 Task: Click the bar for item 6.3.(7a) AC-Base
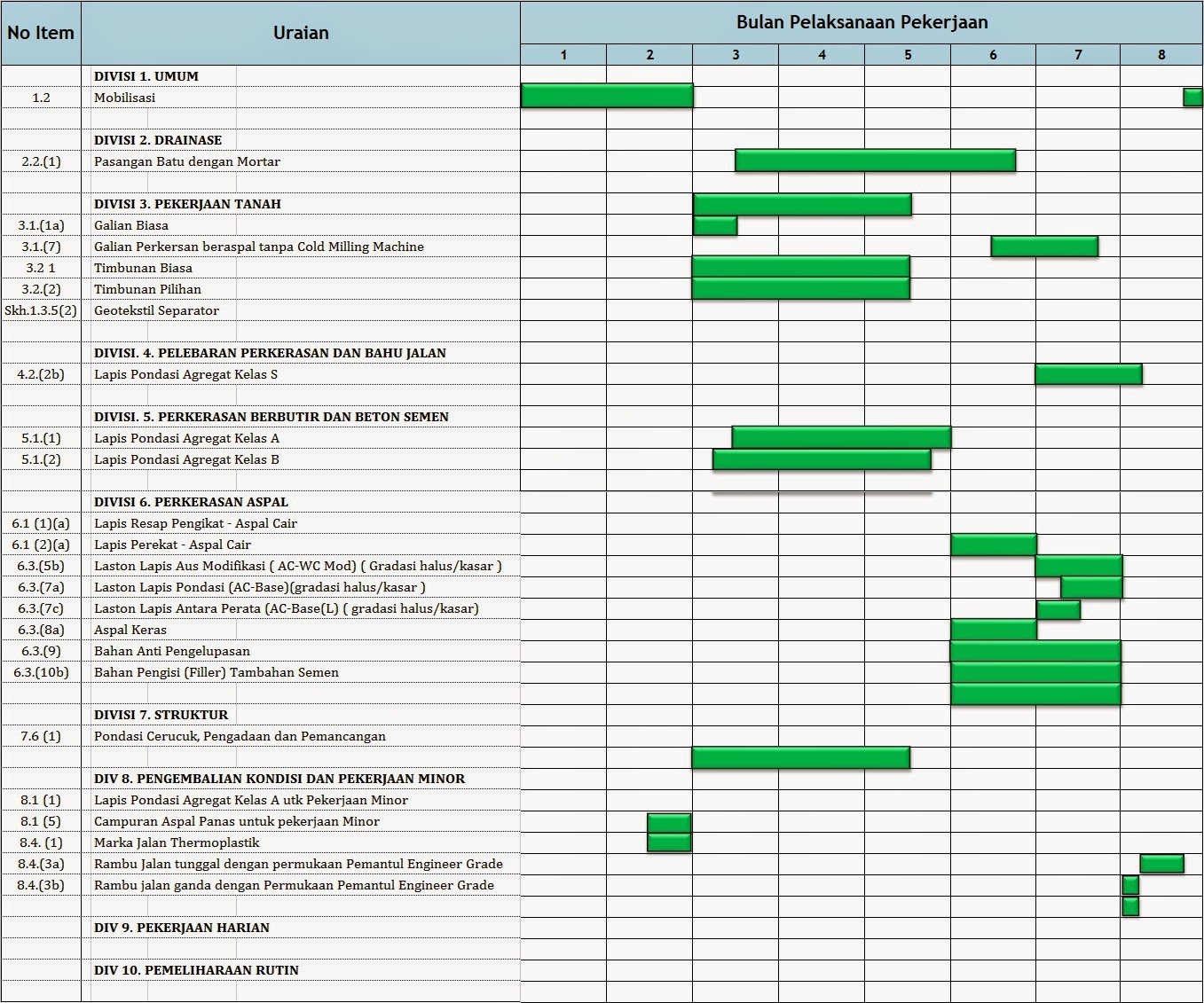pos(1091,587)
